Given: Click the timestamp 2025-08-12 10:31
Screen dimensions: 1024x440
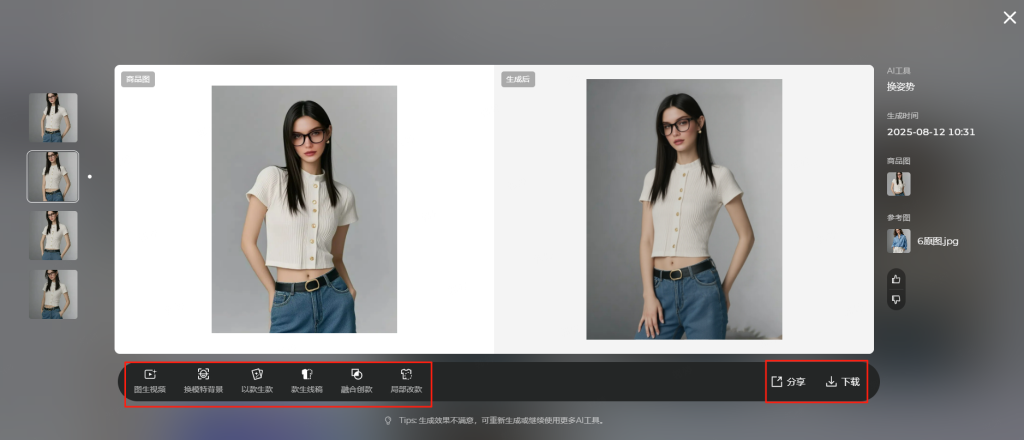Looking at the screenshot, I should [x=931, y=132].
